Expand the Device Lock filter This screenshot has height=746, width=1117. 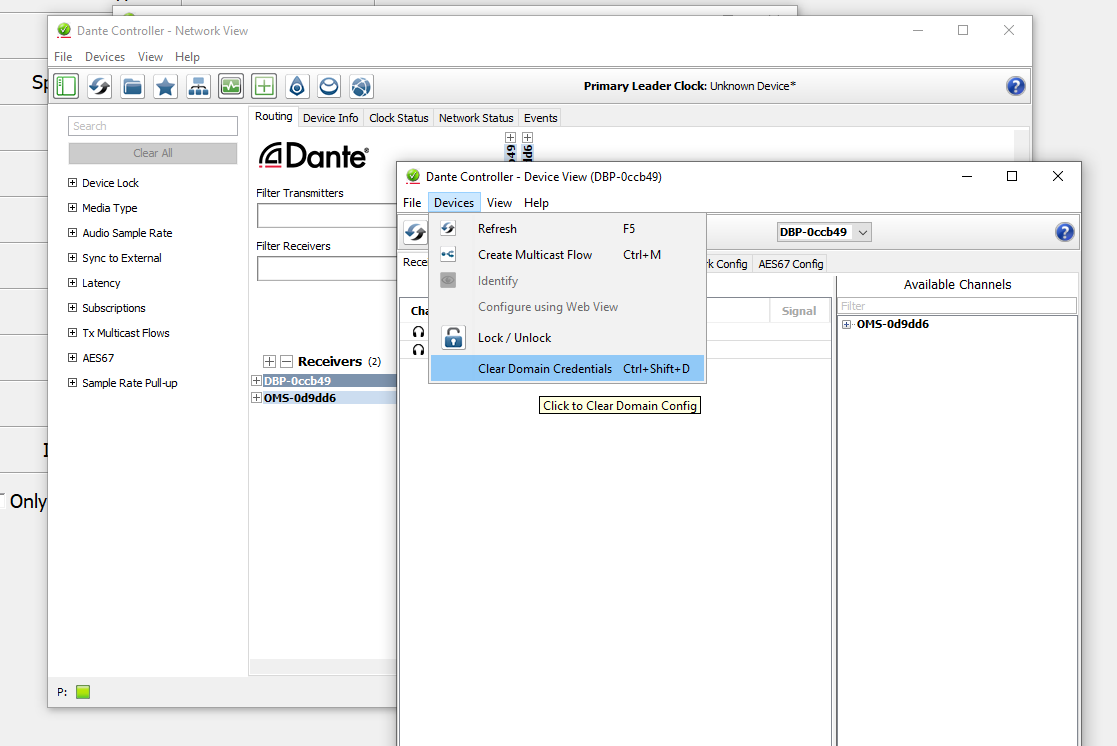[x=72, y=183]
